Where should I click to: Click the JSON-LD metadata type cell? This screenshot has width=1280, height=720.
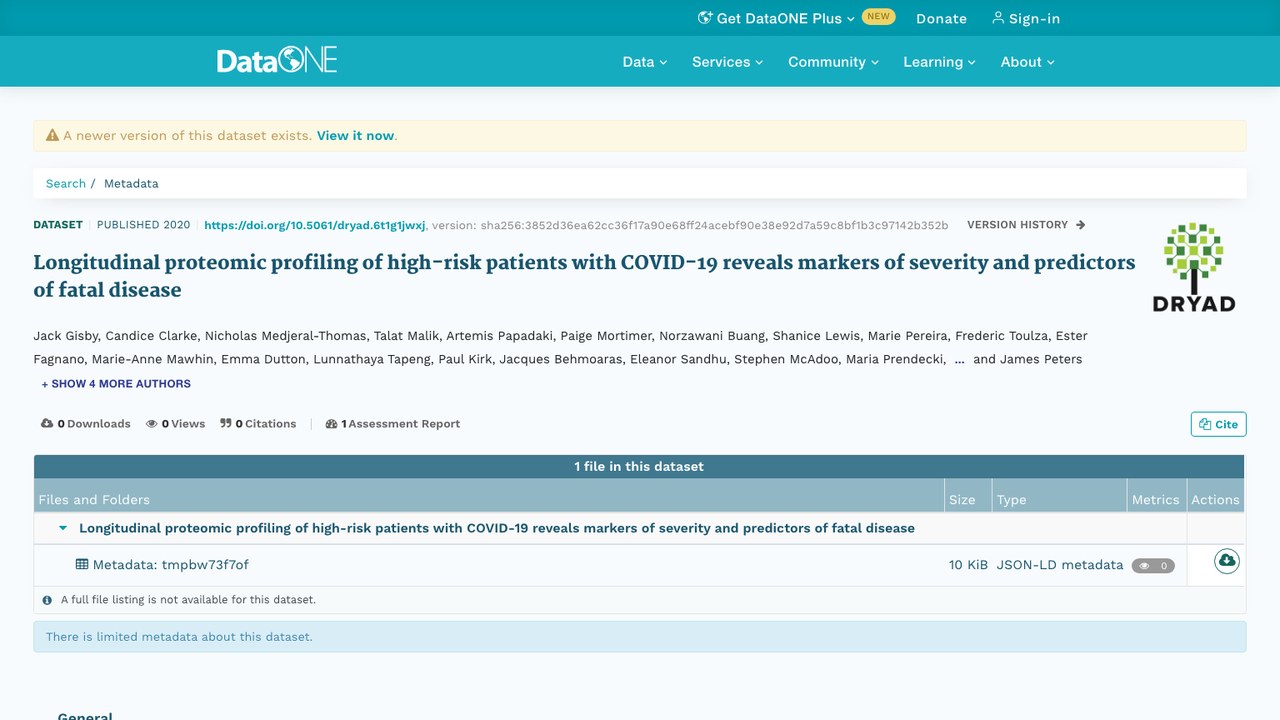click(x=1060, y=565)
